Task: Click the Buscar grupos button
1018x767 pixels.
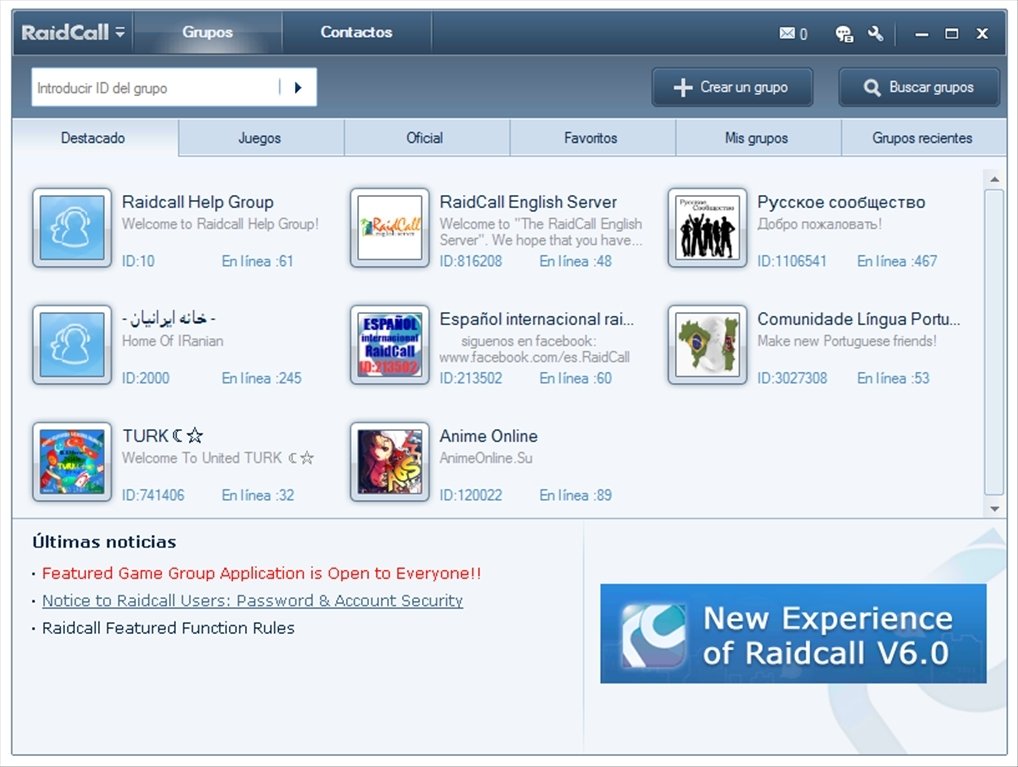Action: click(x=919, y=87)
